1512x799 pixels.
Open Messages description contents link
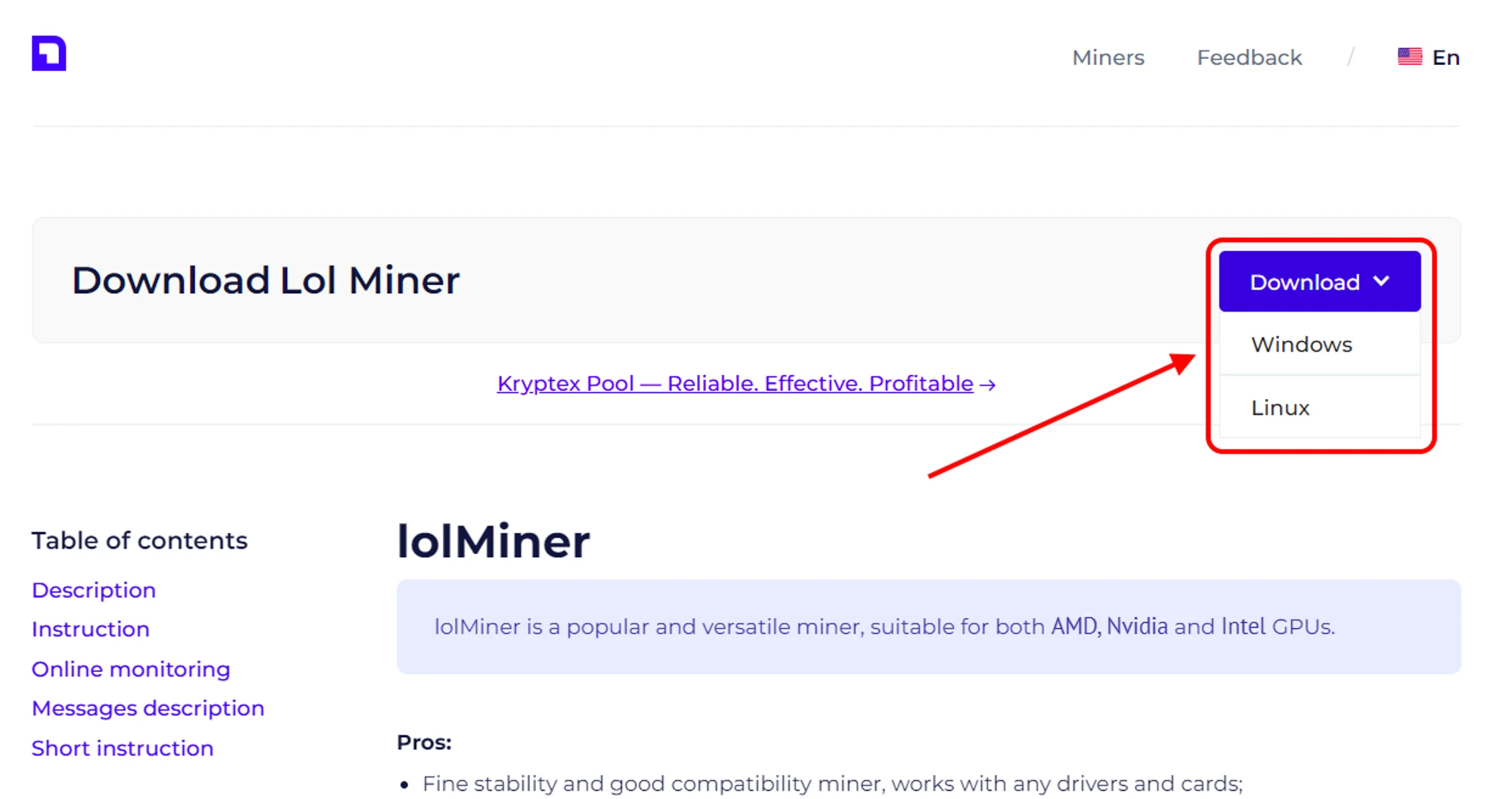(148, 708)
